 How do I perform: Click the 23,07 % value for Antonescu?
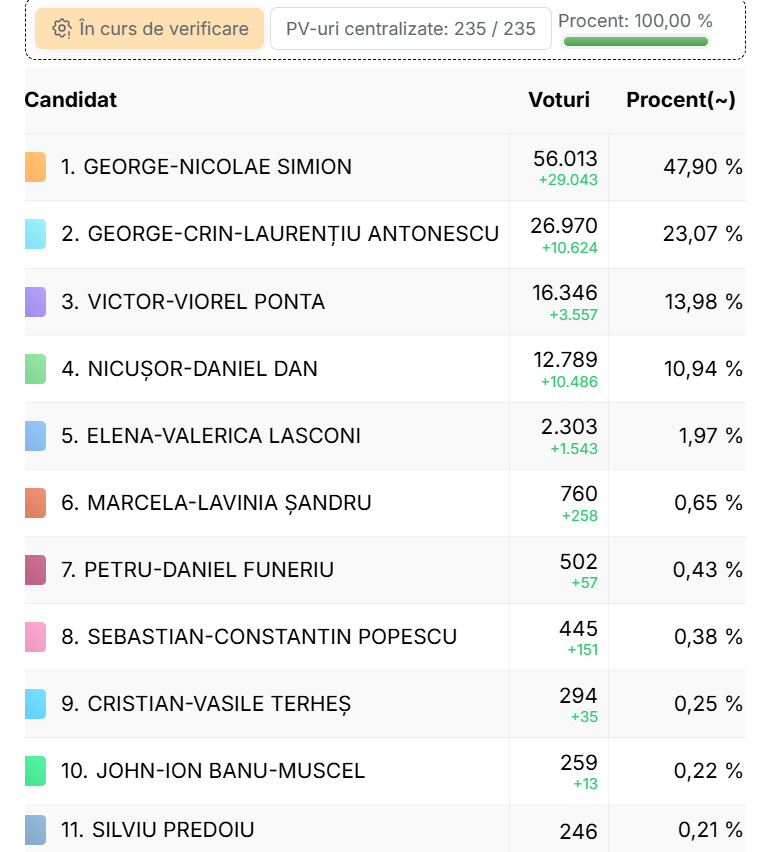[x=702, y=234]
